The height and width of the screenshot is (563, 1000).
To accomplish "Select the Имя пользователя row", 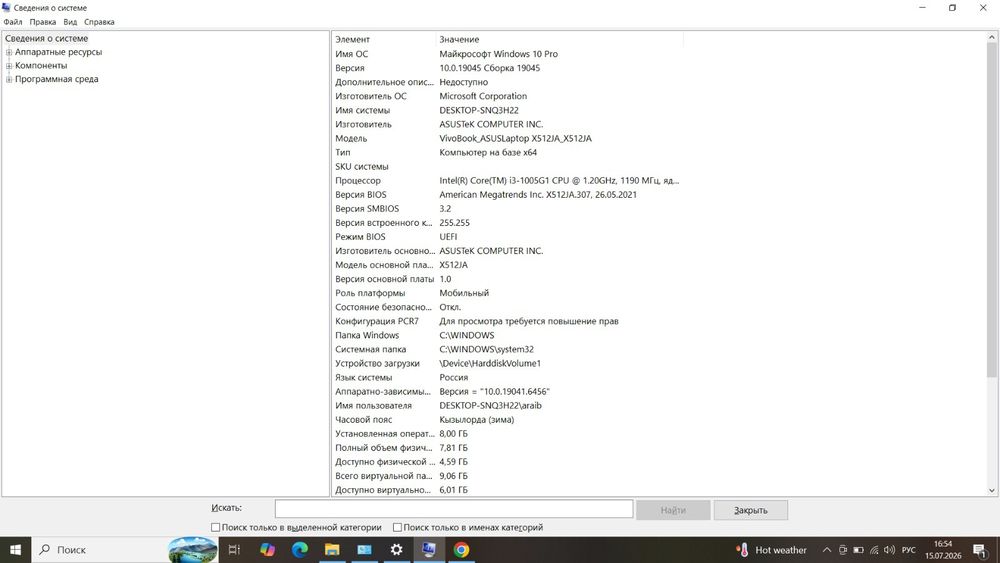I will tap(508, 406).
